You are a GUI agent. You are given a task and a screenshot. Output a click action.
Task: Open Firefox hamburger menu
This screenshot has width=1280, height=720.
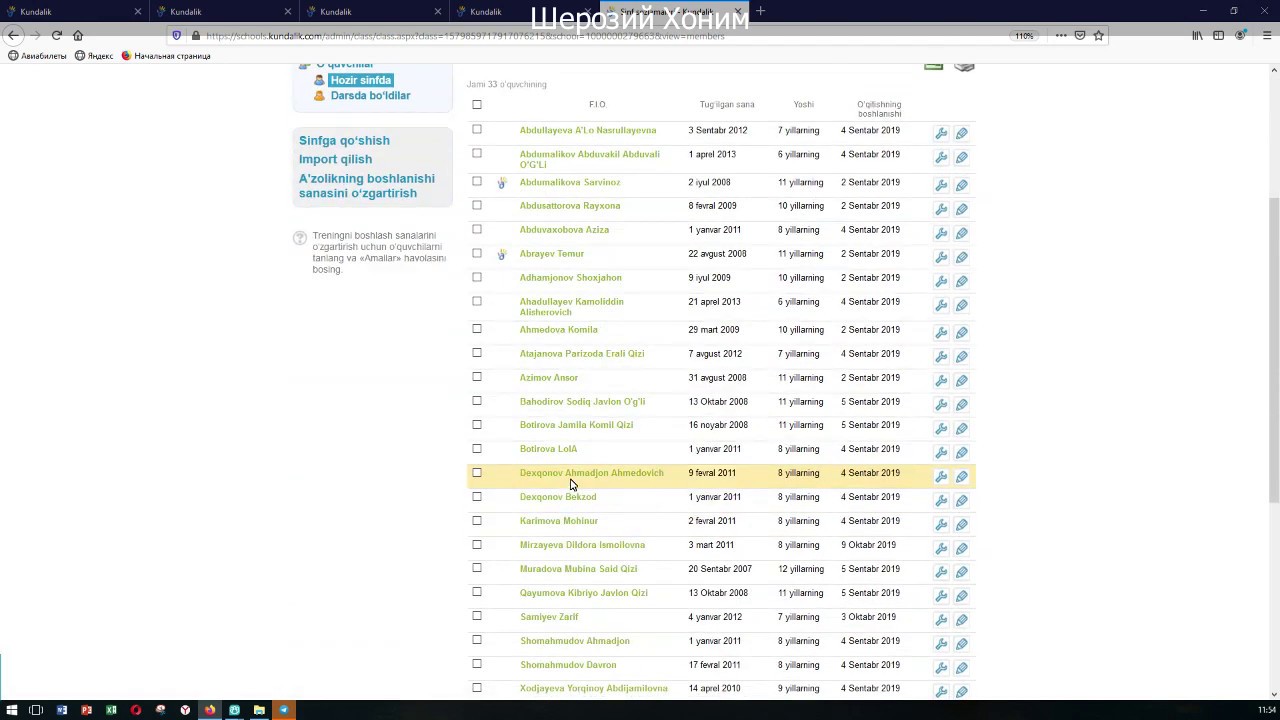[x=1267, y=35]
